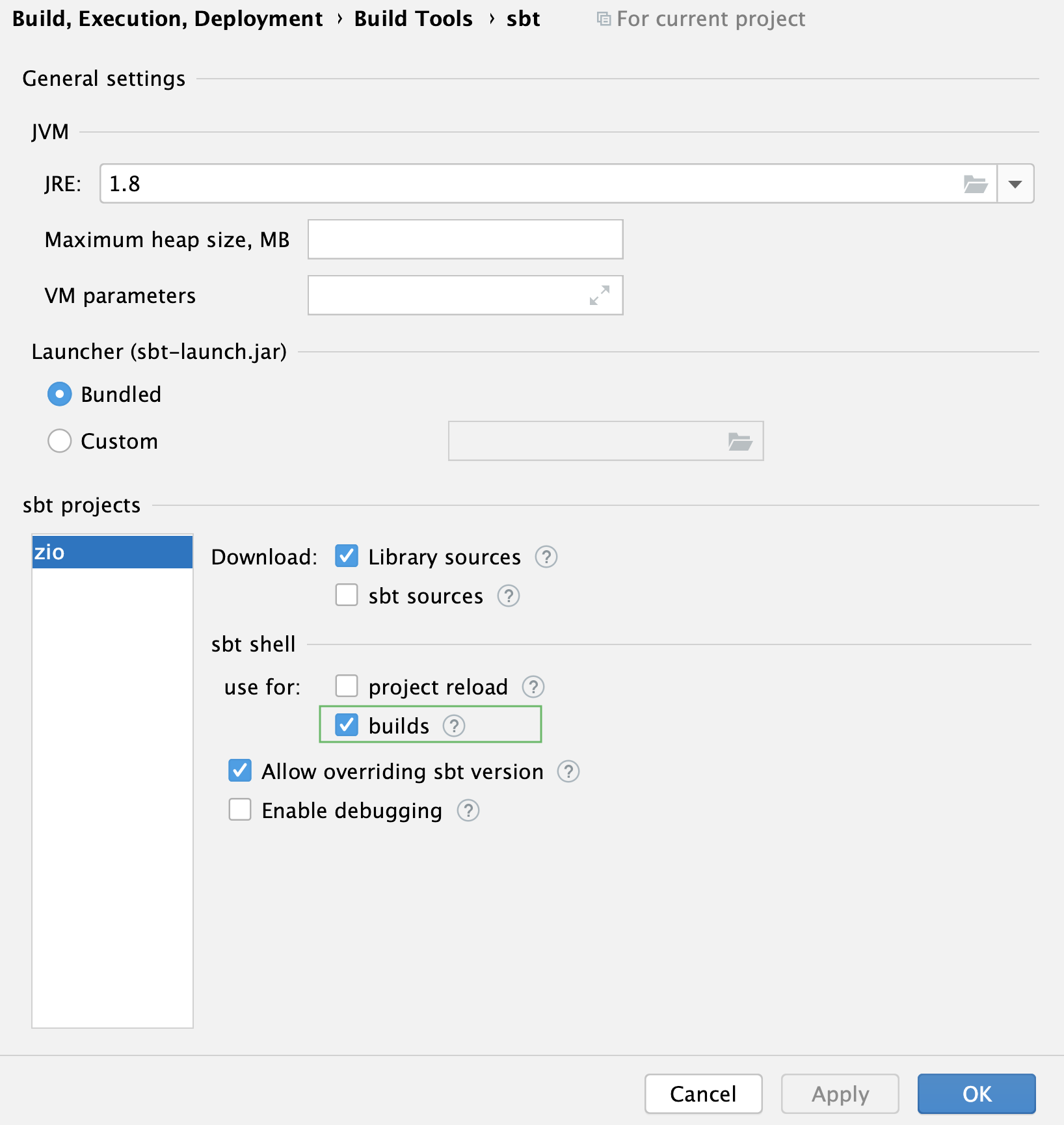Click the For current project icon
Viewport: 1064px width, 1125px height.
(x=604, y=18)
